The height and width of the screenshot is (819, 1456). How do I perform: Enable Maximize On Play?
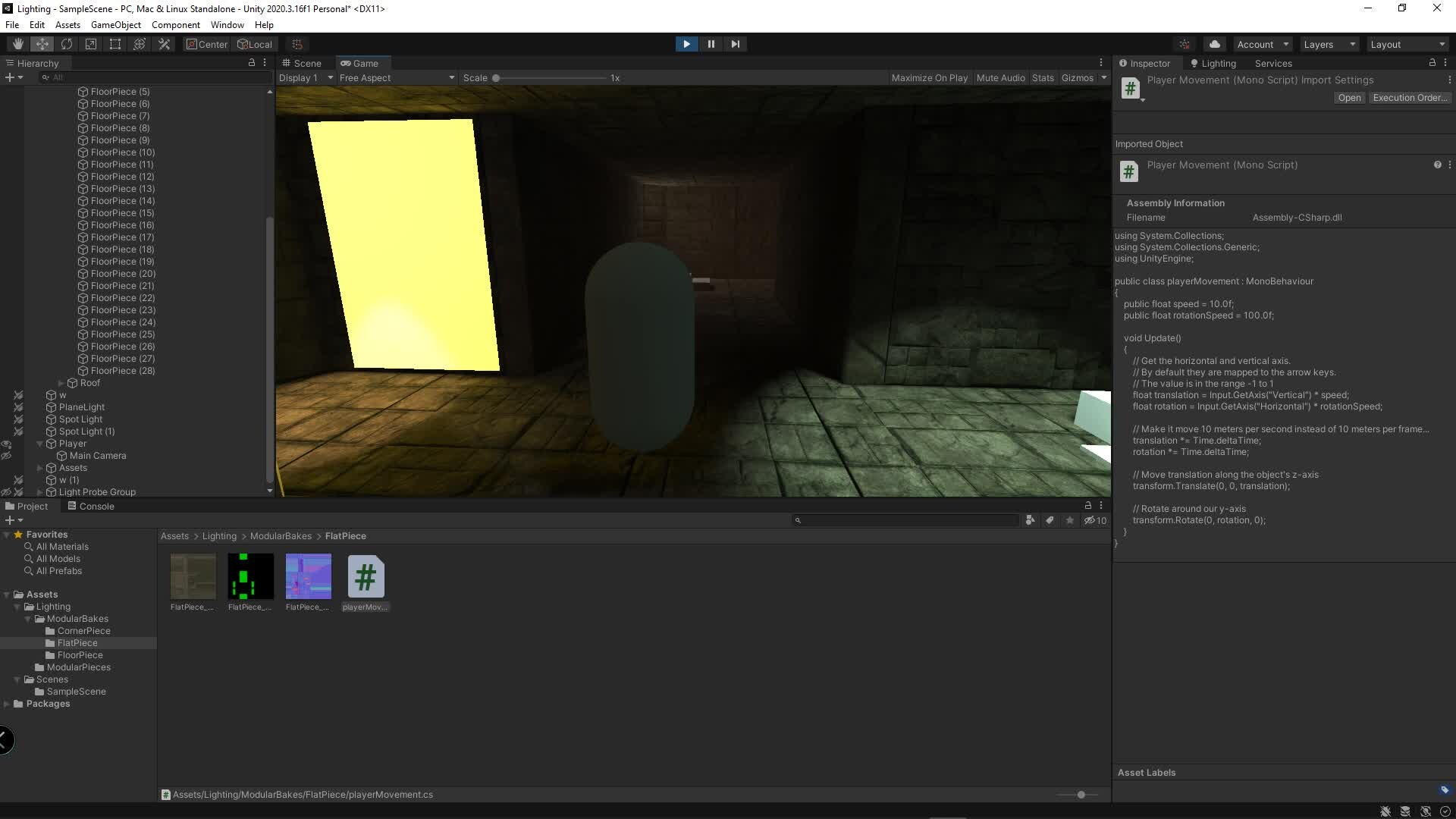[x=930, y=77]
